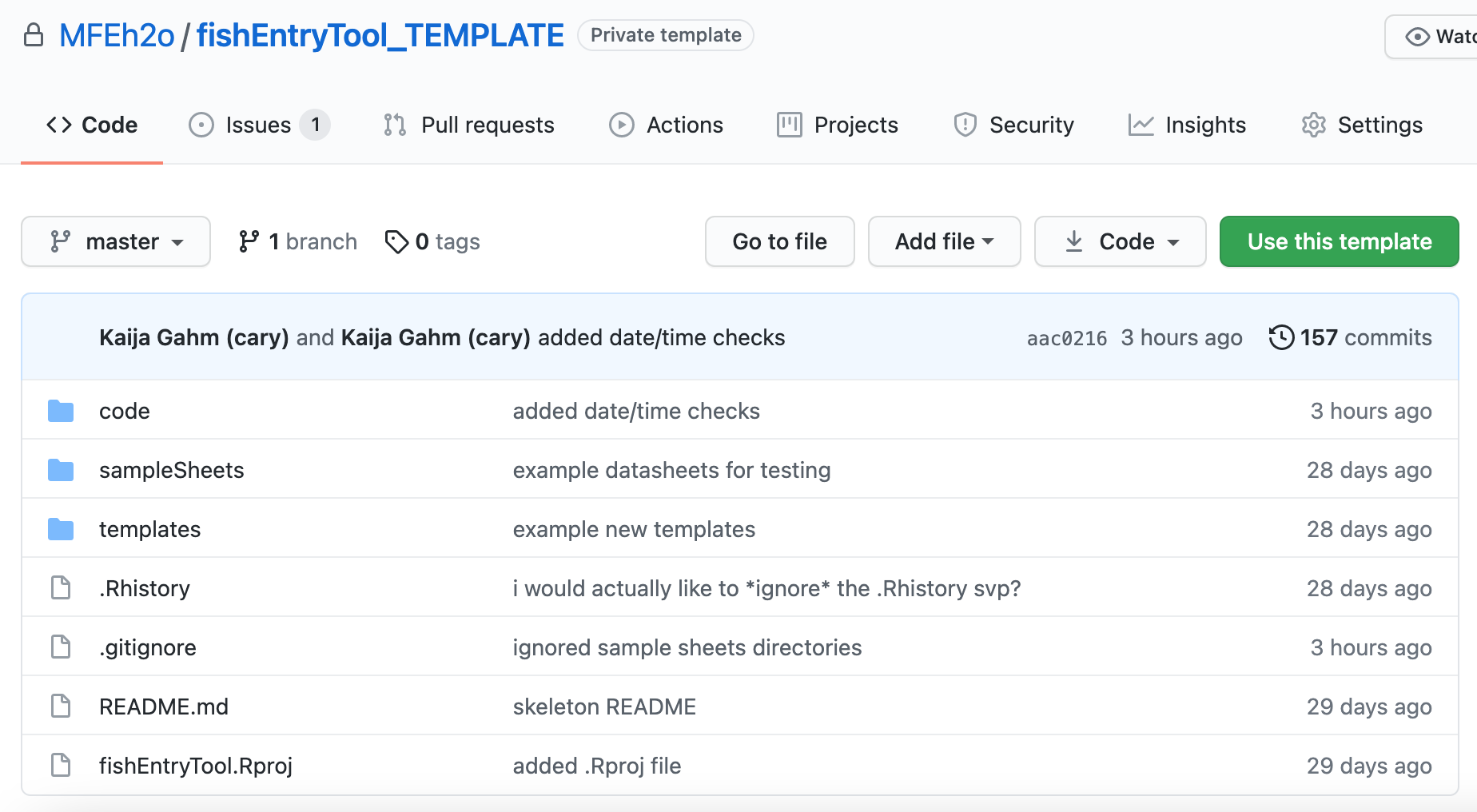Switch to the Issues tab

coord(258,125)
